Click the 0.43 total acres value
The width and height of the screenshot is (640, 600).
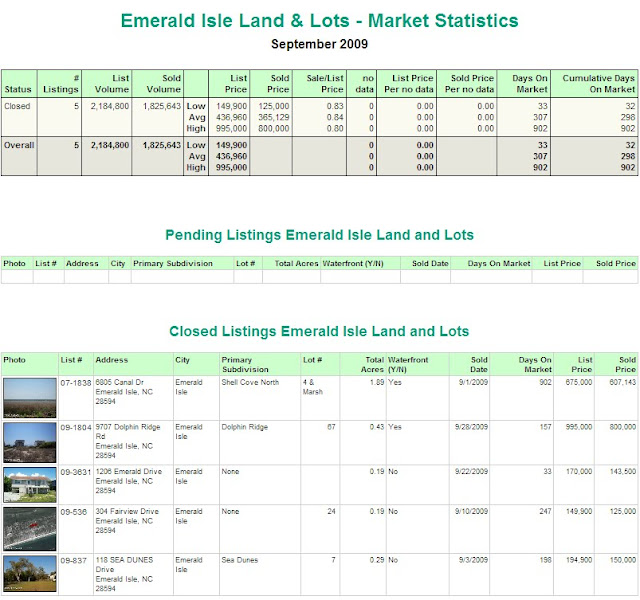pyautogui.click(x=377, y=427)
